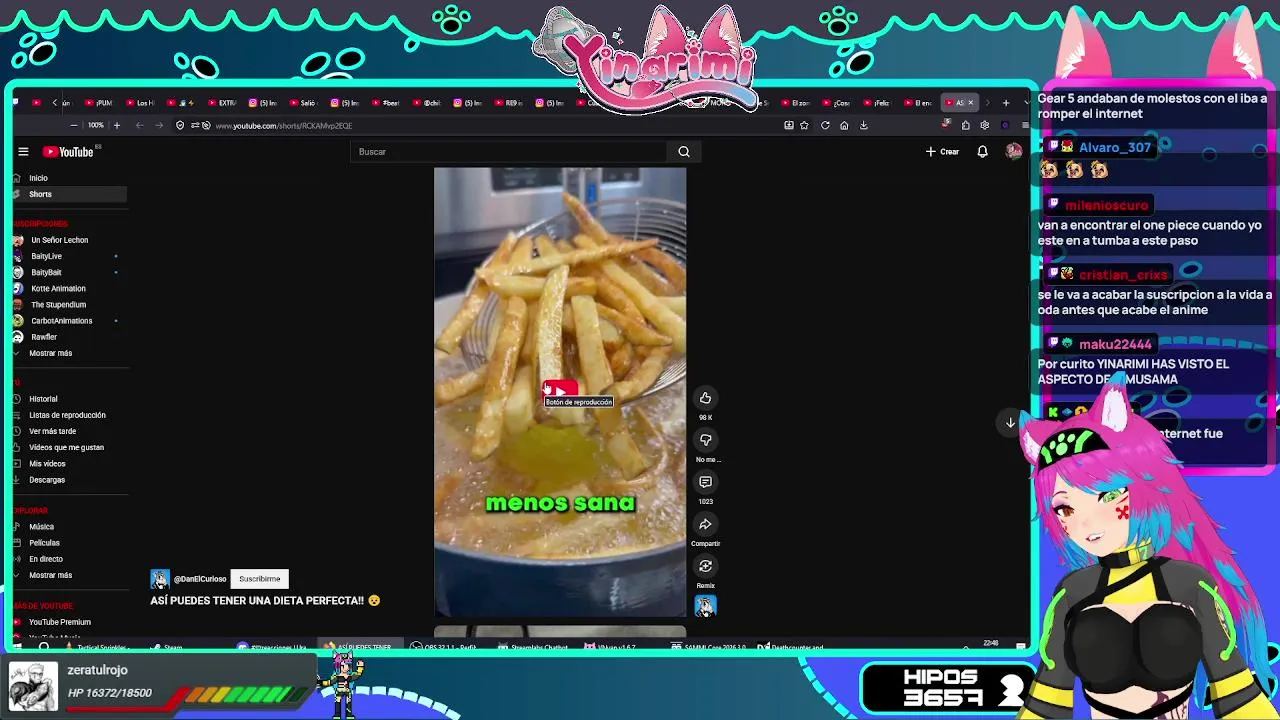Click the YouTube logo

pos(68,152)
